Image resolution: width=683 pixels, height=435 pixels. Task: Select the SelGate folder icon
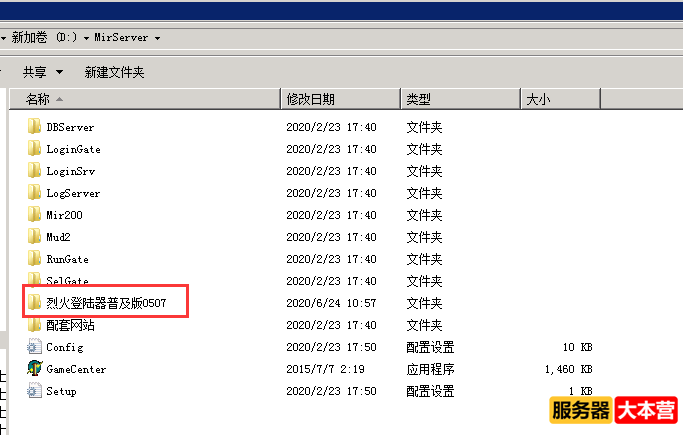[x=34, y=279]
